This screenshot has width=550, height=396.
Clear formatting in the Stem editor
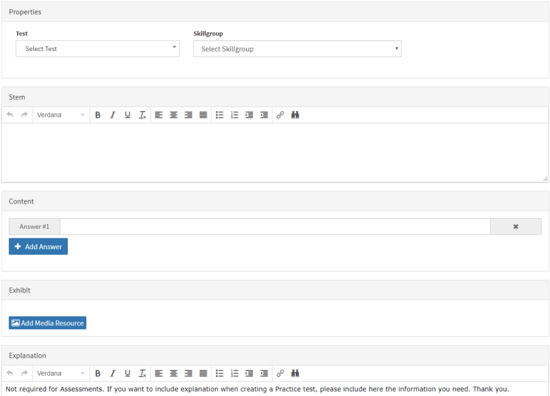pos(142,115)
